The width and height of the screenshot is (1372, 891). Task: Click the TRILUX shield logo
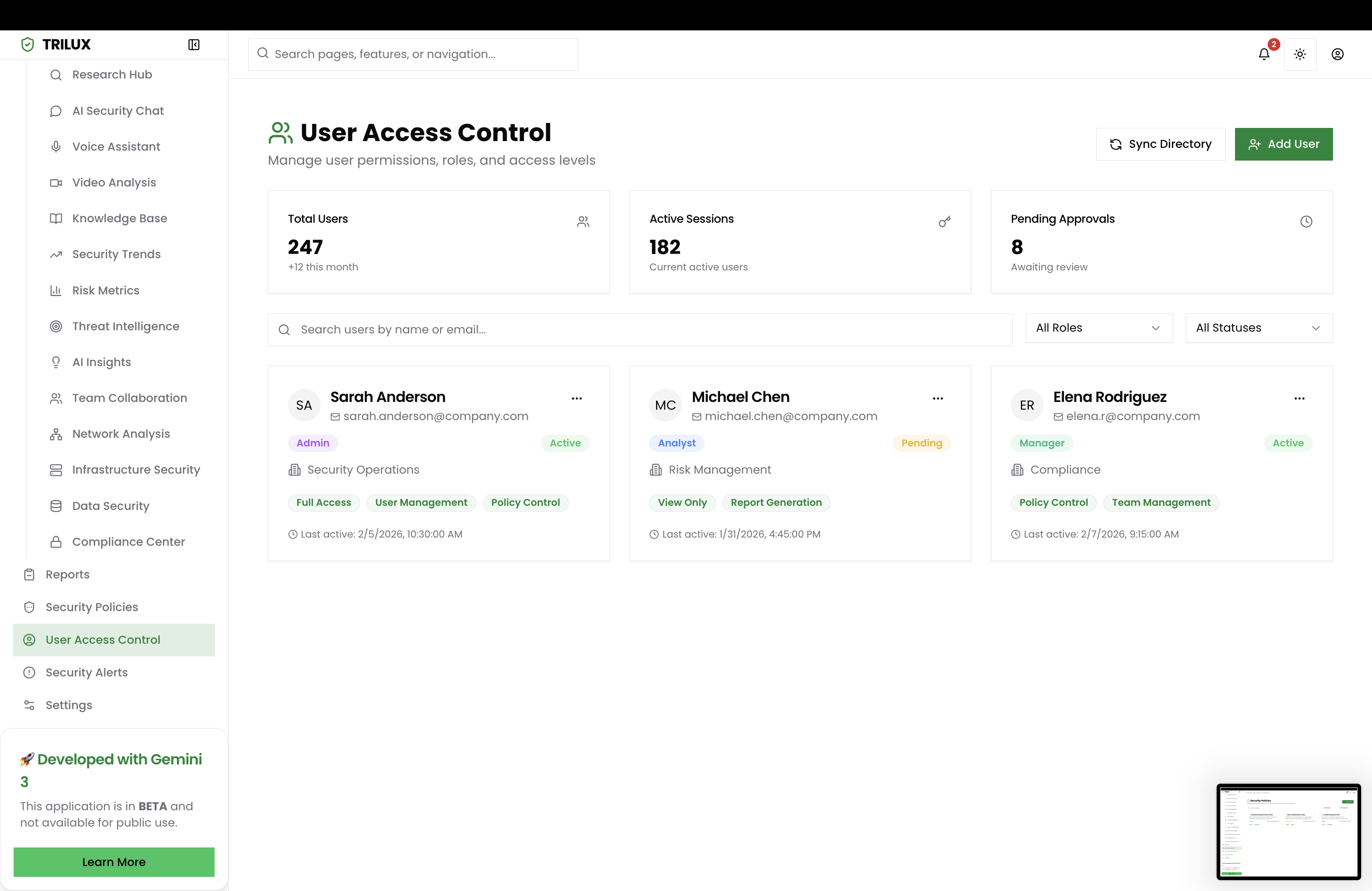coord(28,44)
